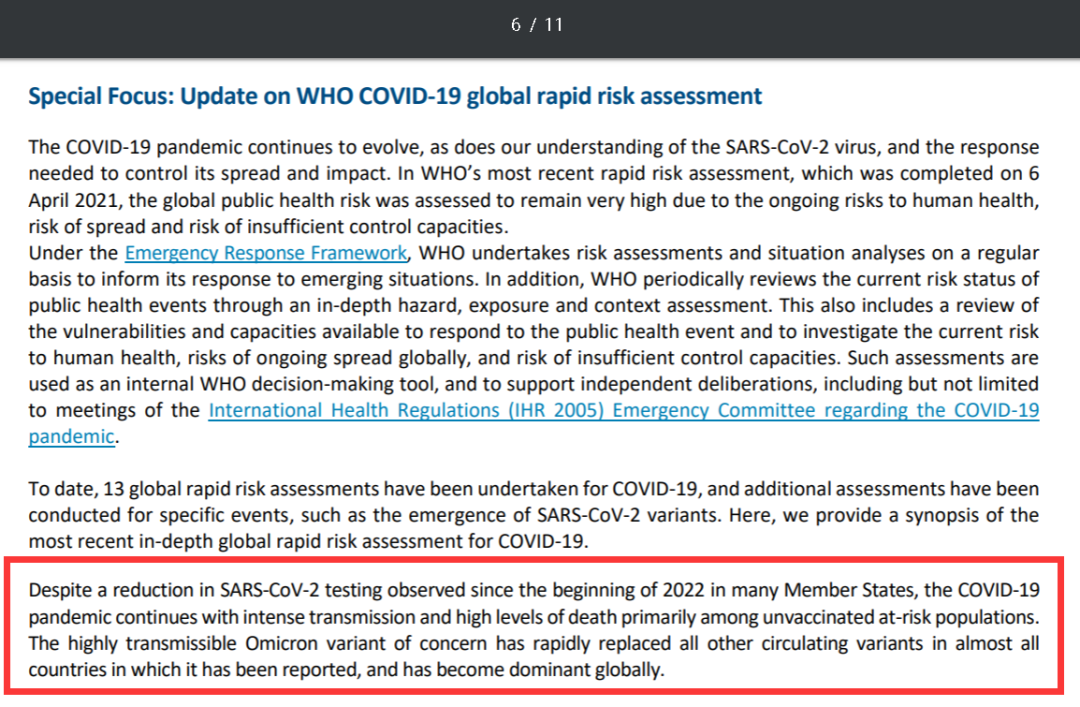Click the current page number 6
Viewport: 1080px width, 707px height.
pyautogui.click(x=516, y=25)
